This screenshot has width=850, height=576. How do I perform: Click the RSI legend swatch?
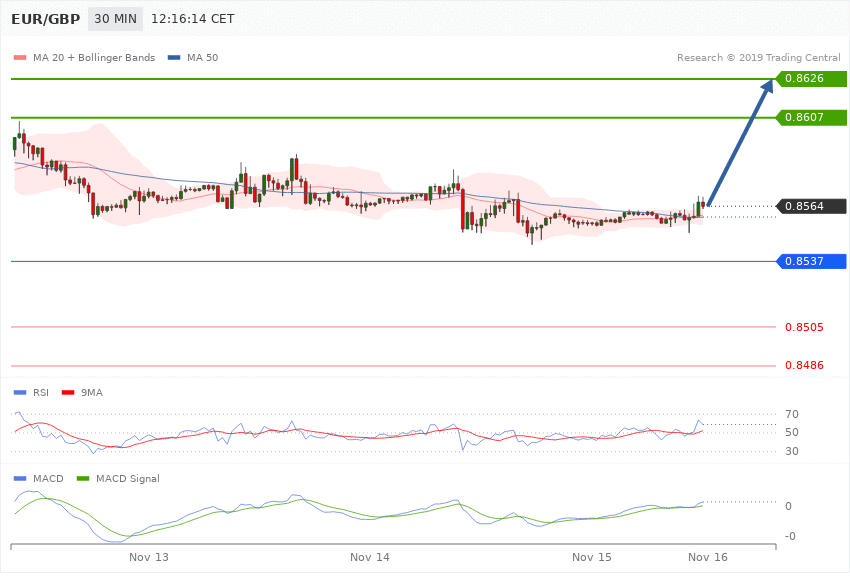tap(20, 393)
